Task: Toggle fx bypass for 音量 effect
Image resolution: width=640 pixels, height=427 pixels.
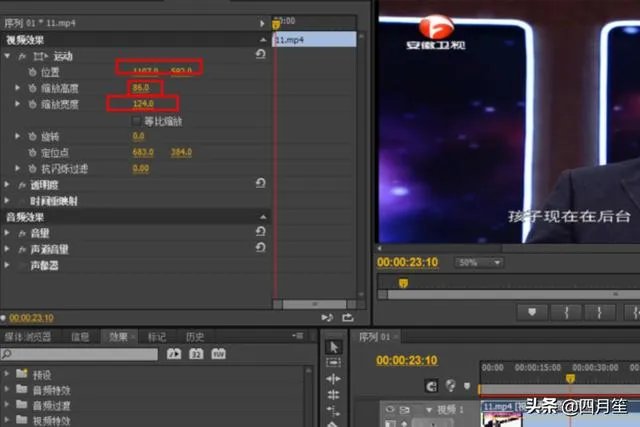Action: 22,234
